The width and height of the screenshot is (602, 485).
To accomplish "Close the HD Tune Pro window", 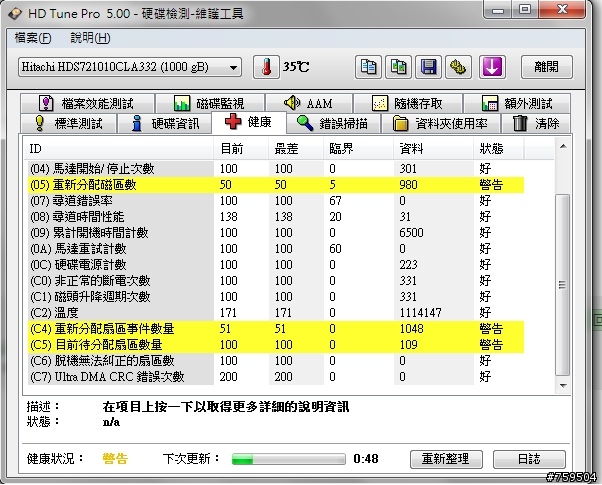I will 562,10.
